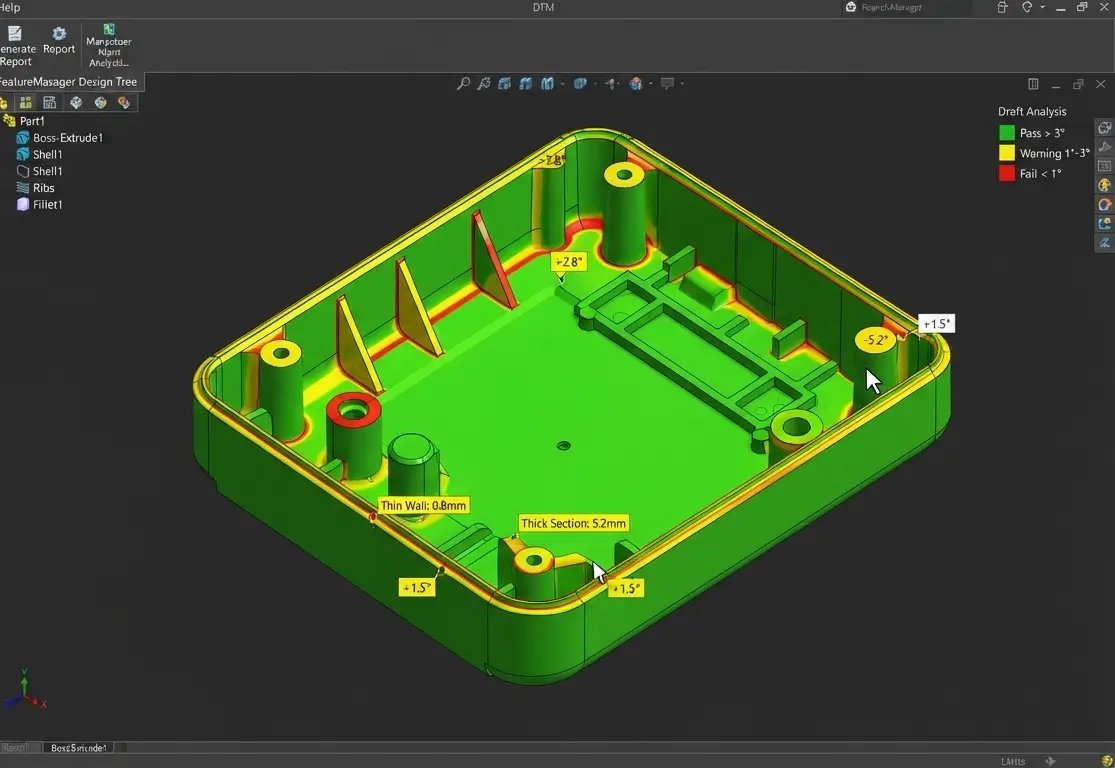Click the small hole at the floor center

(x=564, y=446)
